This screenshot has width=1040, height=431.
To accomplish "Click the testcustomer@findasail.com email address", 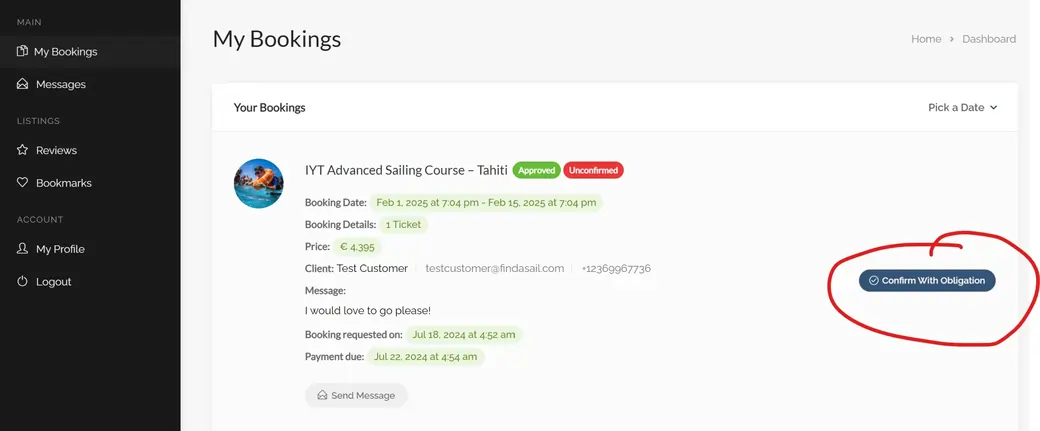I will 494,268.
